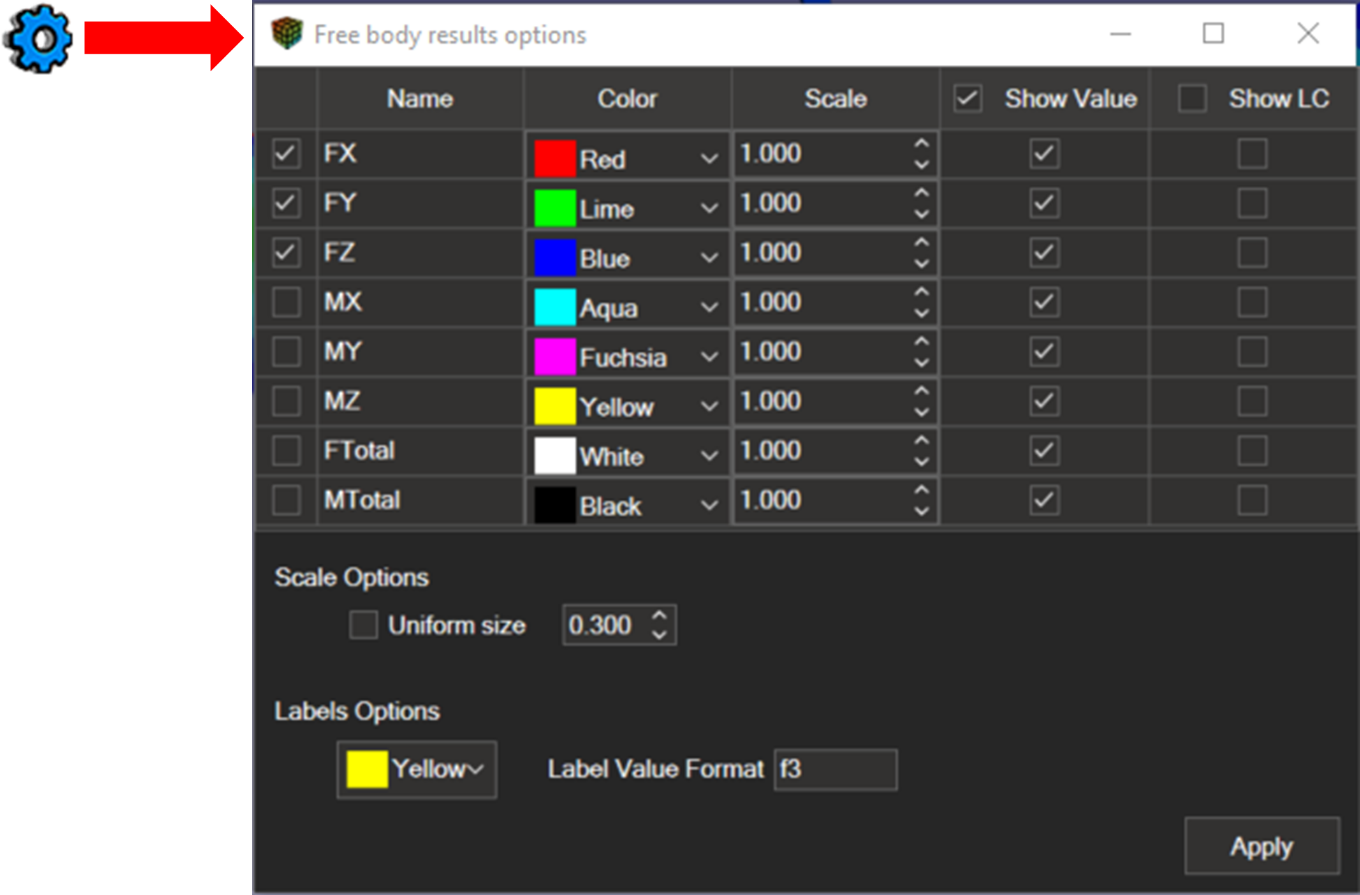The width and height of the screenshot is (1360, 895).
Task: Click the blue gear settings icon
Action: point(38,37)
